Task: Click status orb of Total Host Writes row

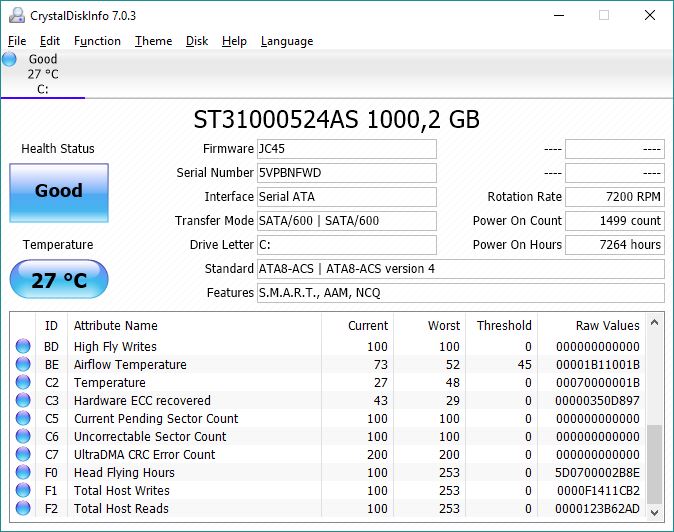Action: 23,490
